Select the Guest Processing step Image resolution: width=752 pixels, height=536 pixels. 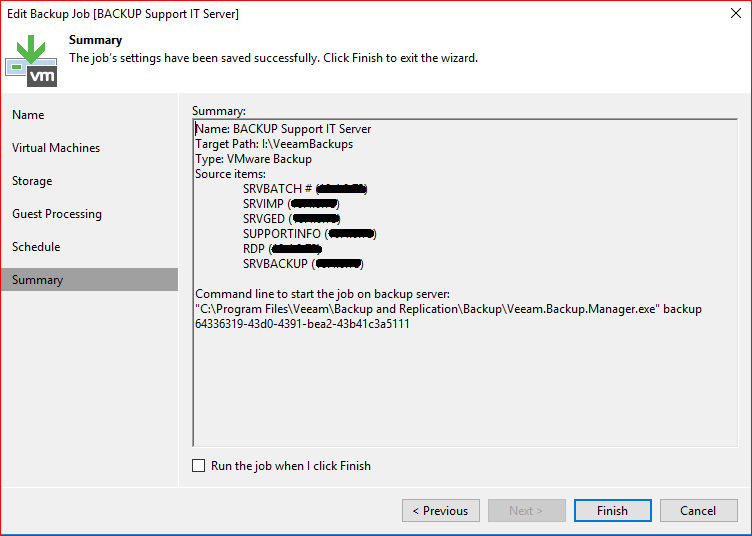coord(57,214)
